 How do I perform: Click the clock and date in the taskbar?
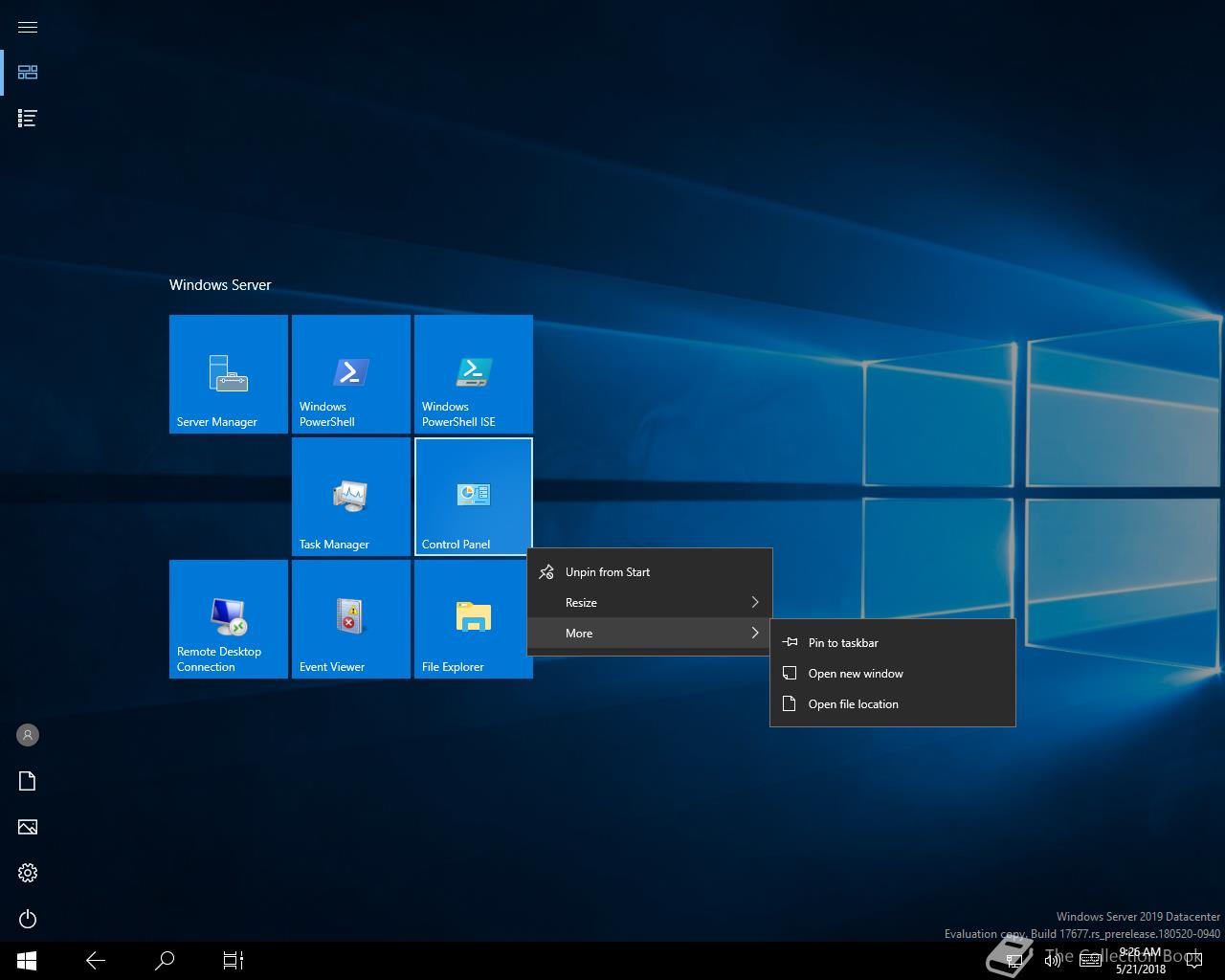pos(1140,961)
